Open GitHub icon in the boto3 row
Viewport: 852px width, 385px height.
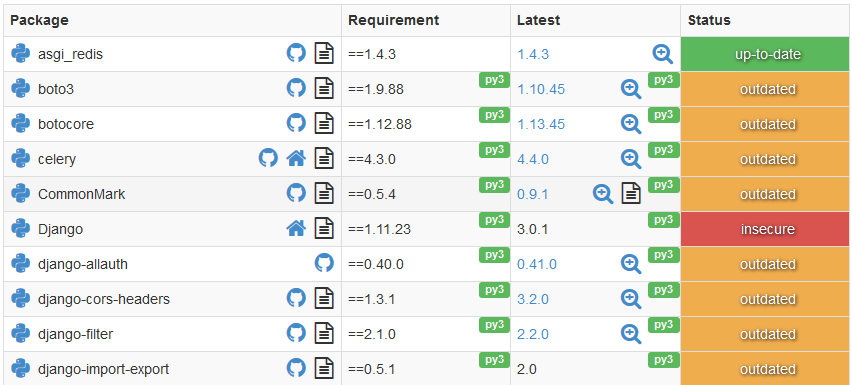(296, 88)
